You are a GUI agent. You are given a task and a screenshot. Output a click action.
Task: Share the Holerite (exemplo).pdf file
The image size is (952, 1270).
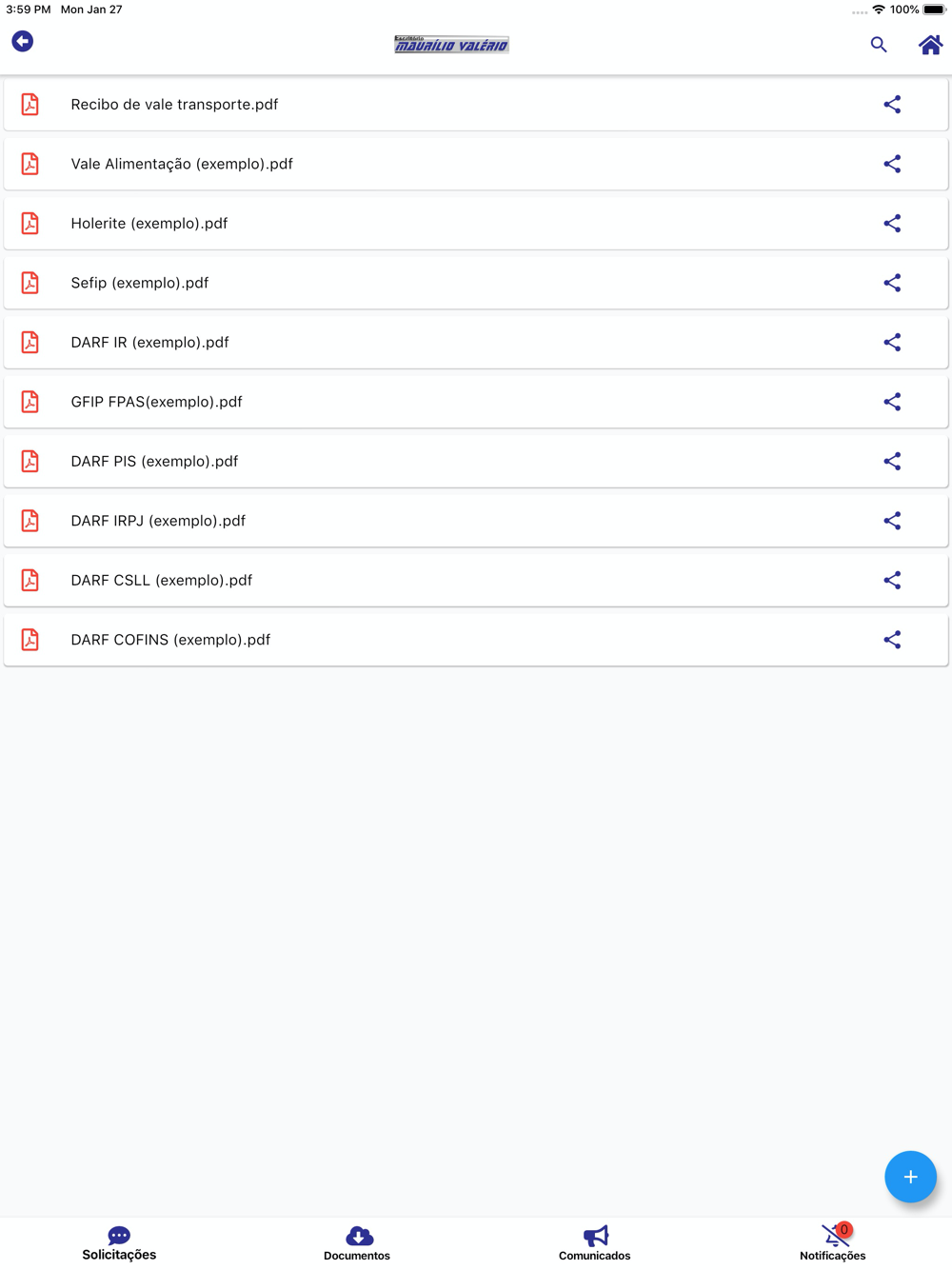[x=891, y=224]
